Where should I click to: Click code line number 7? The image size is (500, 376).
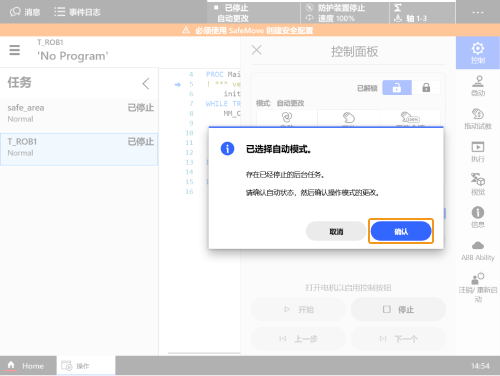pyautogui.click(x=191, y=104)
